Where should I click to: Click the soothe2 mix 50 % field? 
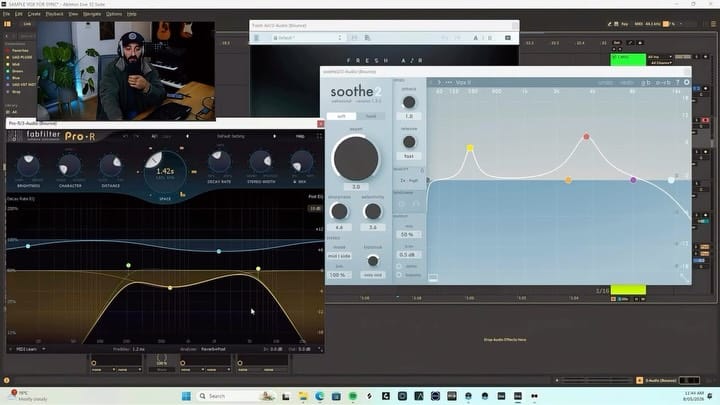point(408,234)
